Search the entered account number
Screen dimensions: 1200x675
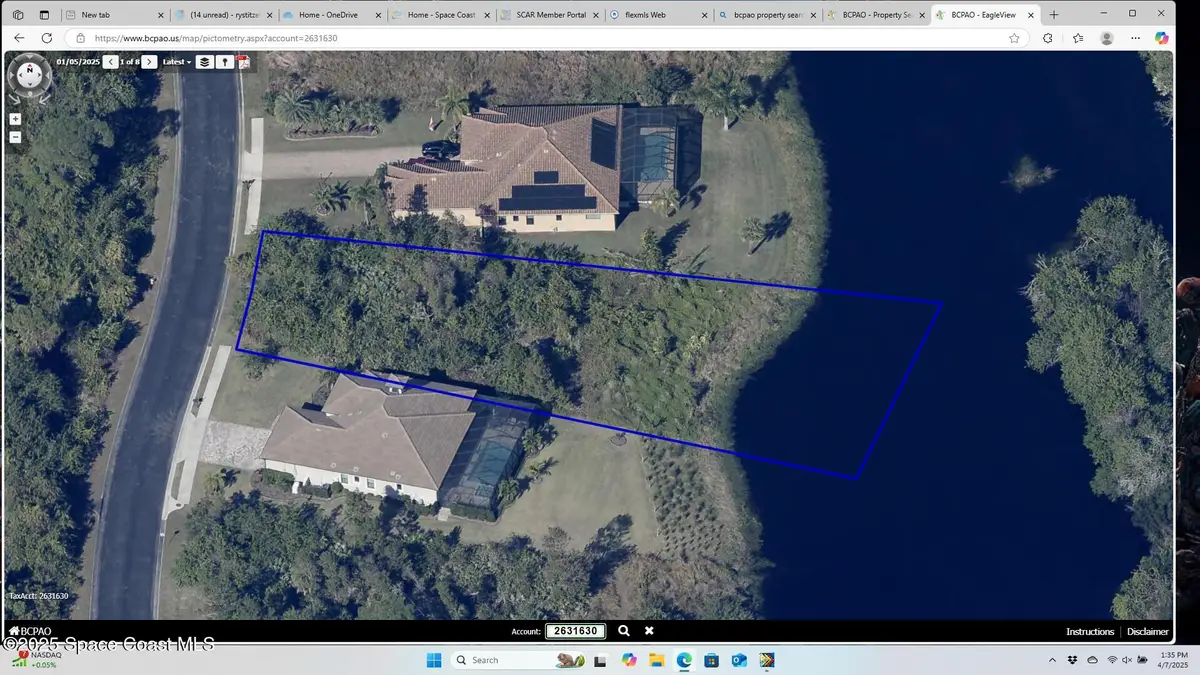[624, 631]
